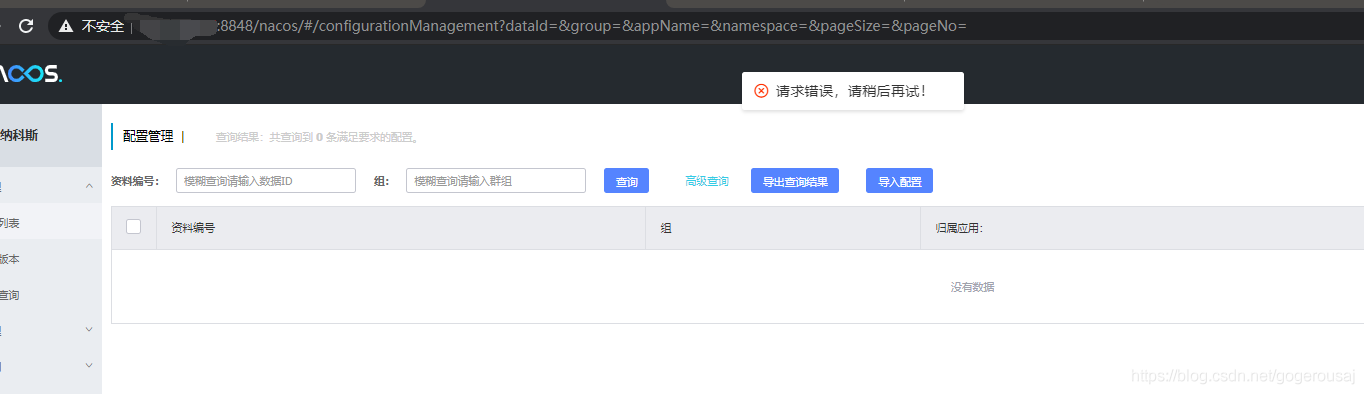The image size is (1364, 394).
Task: Toggle the select-all checkbox in table header
Action: tap(133, 227)
